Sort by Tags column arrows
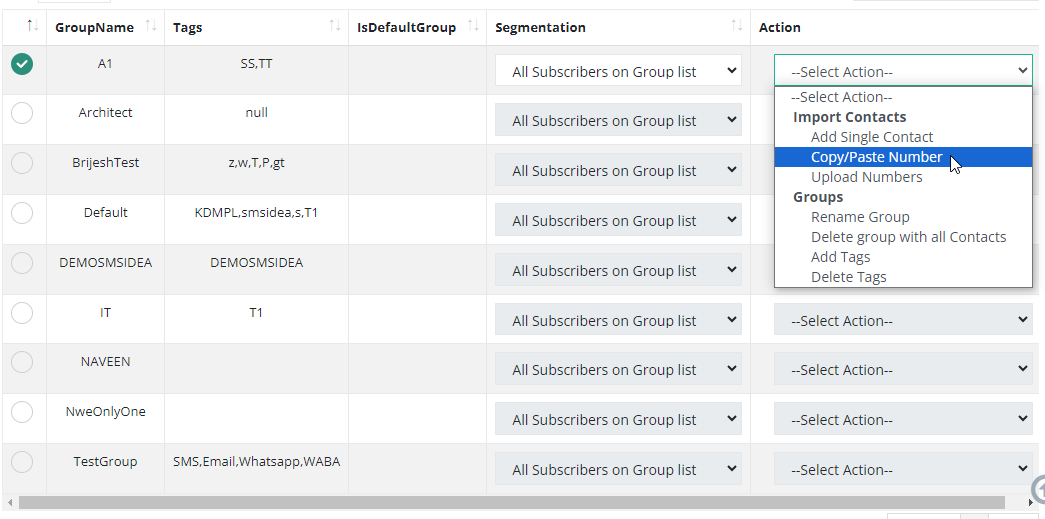 335,26
